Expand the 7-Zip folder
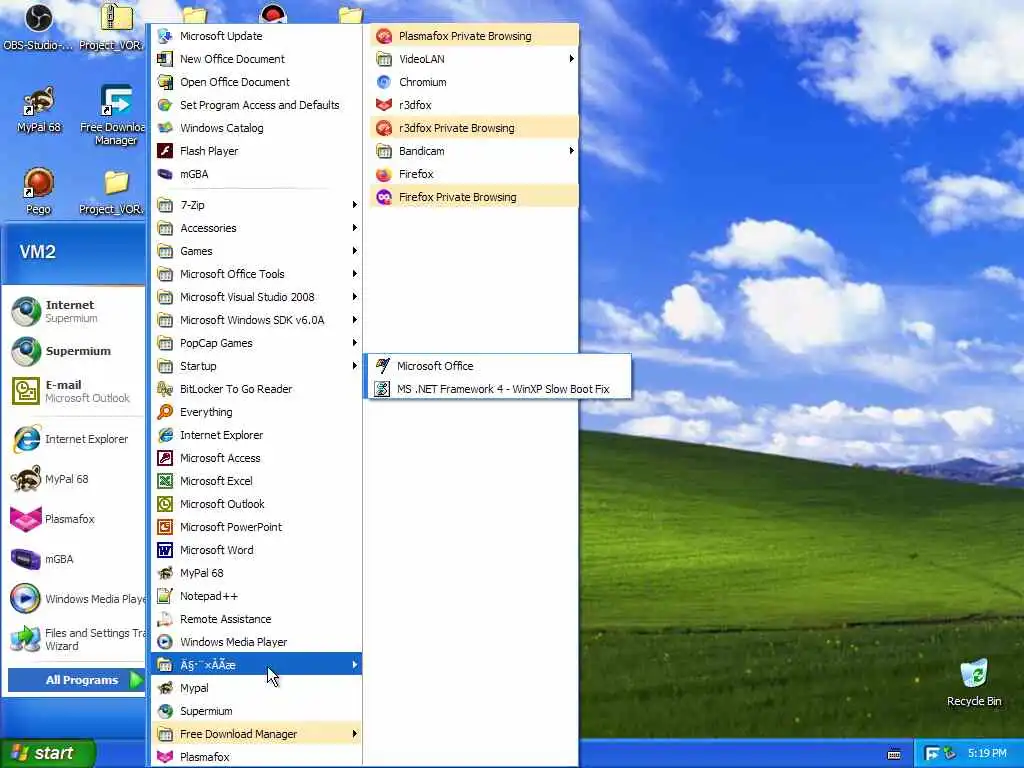The width and height of the screenshot is (1024, 768). (x=257, y=205)
